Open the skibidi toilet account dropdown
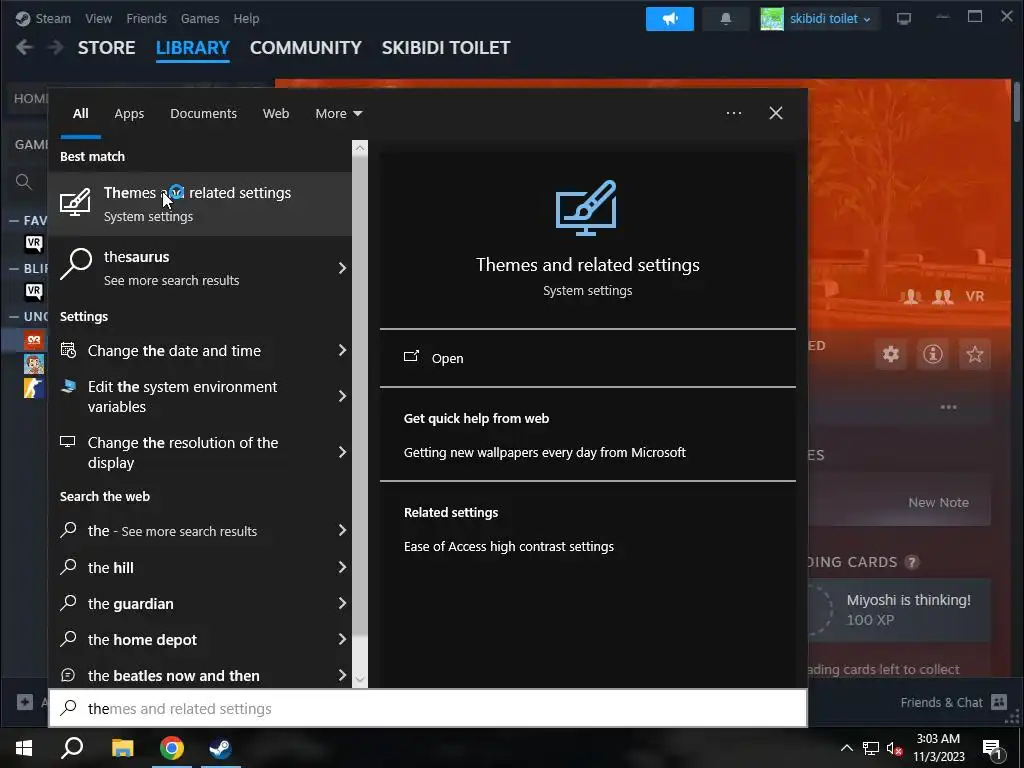Viewport: 1024px width, 768px height. [x=830, y=19]
